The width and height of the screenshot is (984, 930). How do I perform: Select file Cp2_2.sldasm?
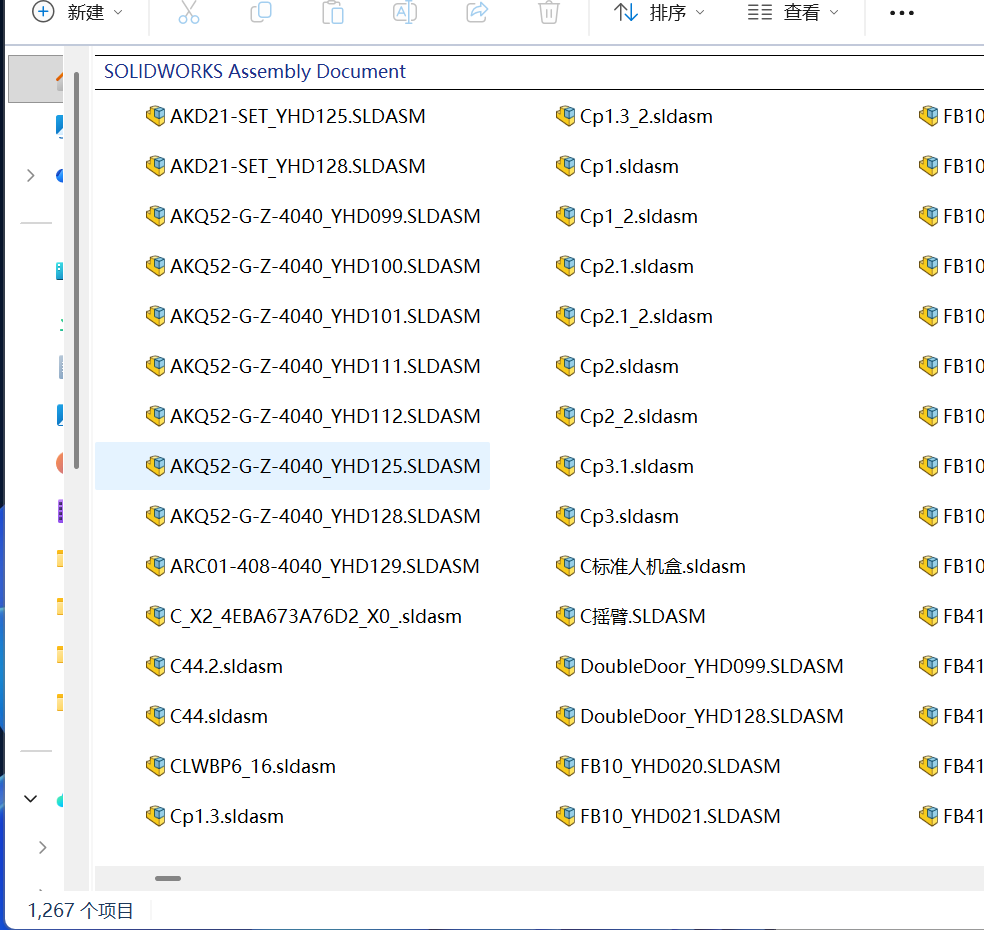click(626, 416)
